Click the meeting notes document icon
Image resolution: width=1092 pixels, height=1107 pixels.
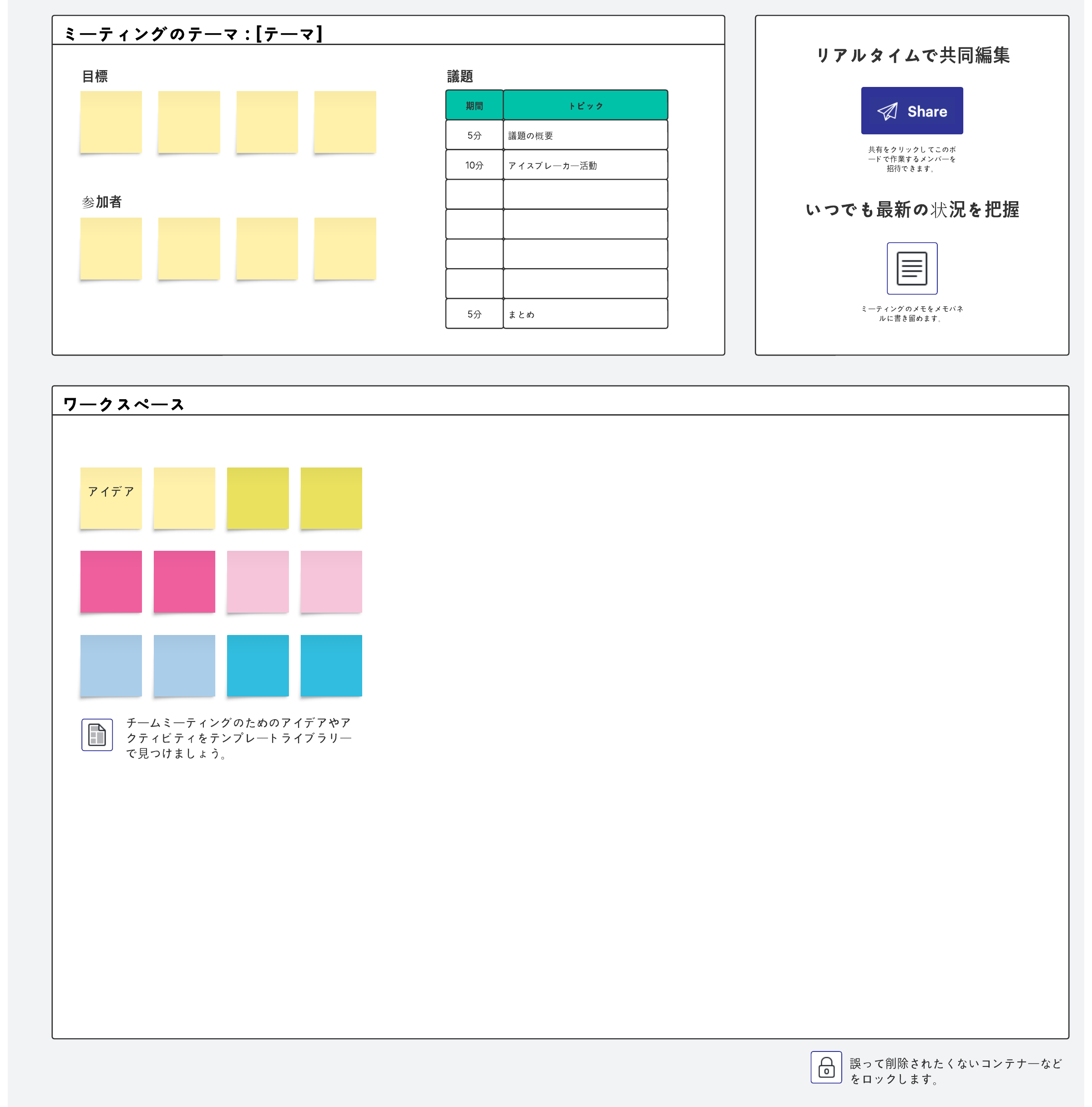[912, 268]
